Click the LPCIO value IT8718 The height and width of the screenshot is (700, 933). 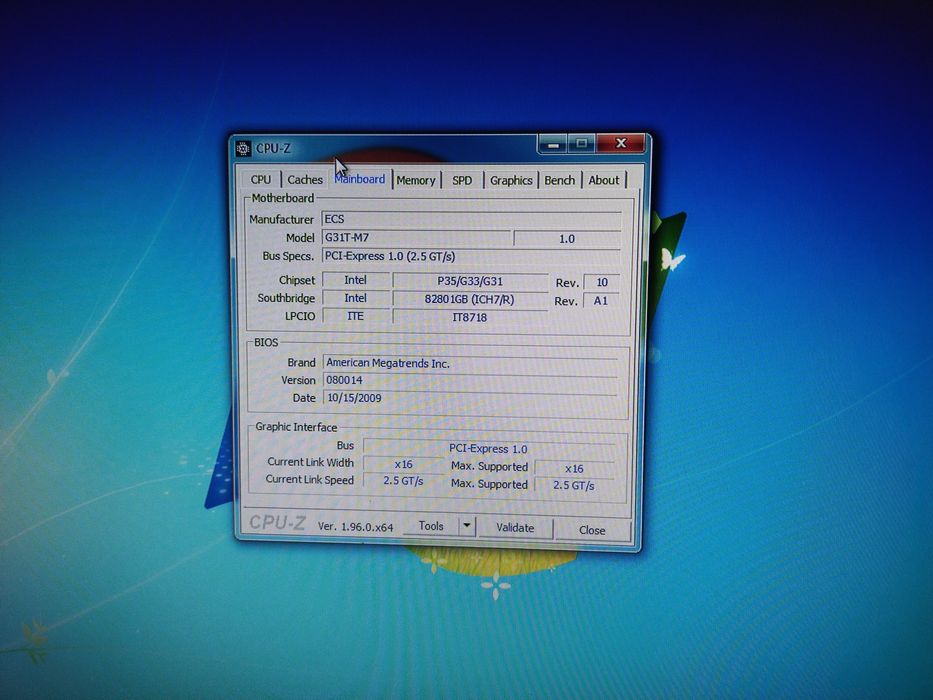[470, 317]
